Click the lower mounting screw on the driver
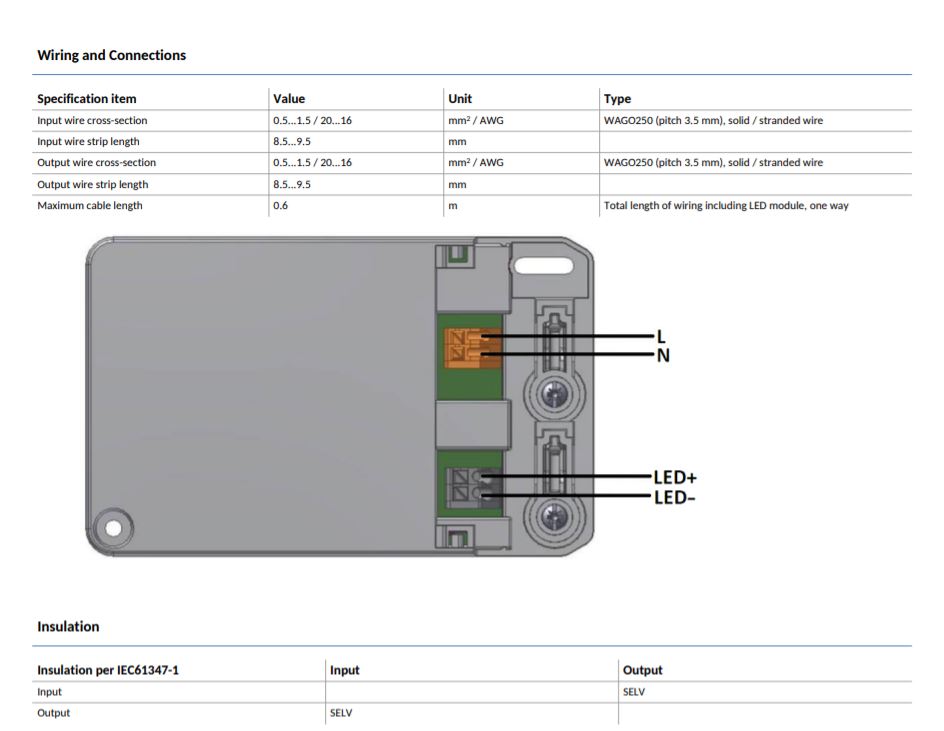944x731 pixels. (x=554, y=517)
